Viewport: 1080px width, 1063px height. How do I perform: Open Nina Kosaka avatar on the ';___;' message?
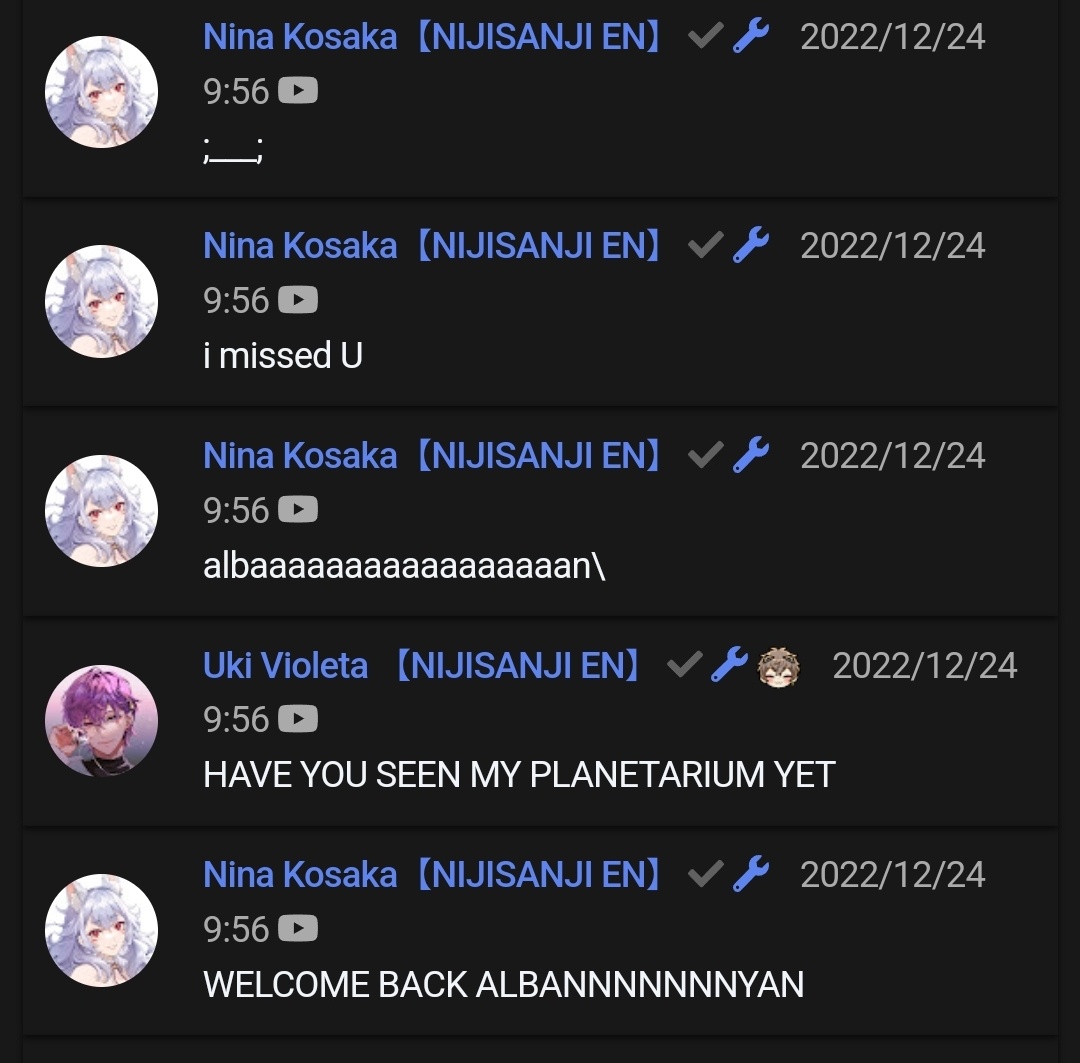tap(101, 92)
